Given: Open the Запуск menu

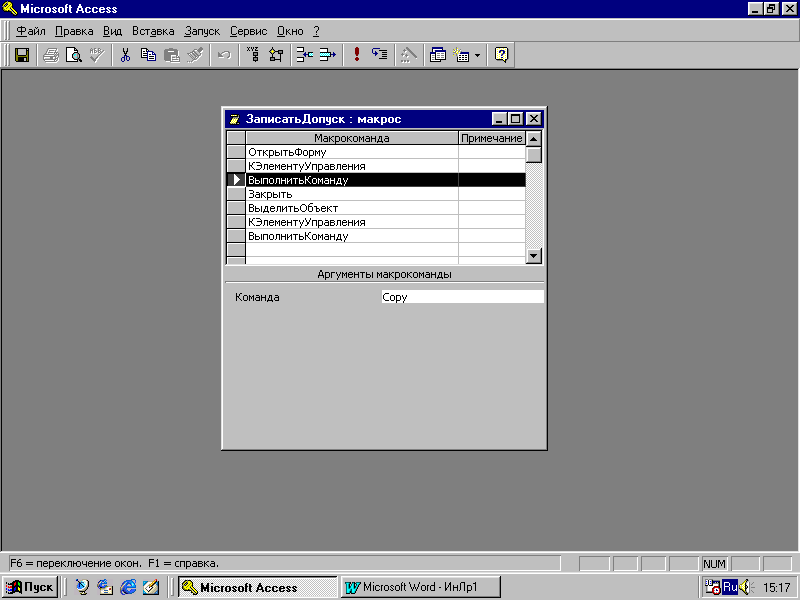Looking at the screenshot, I should (x=202, y=31).
